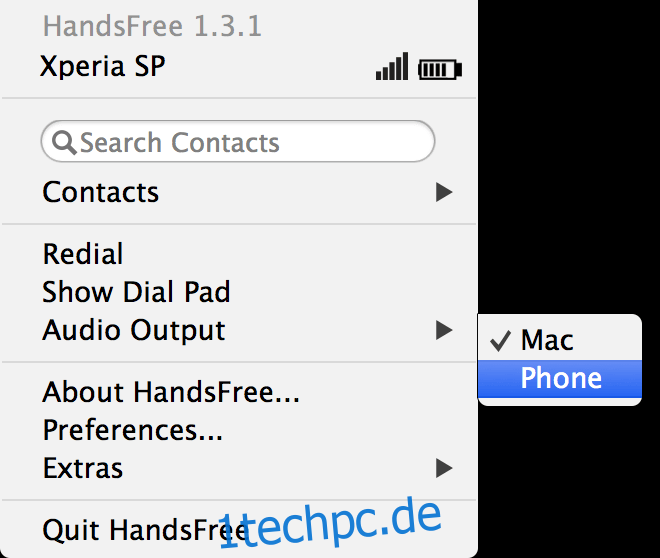Select Mac as audio output
660x558 pixels.
pos(560,340)
